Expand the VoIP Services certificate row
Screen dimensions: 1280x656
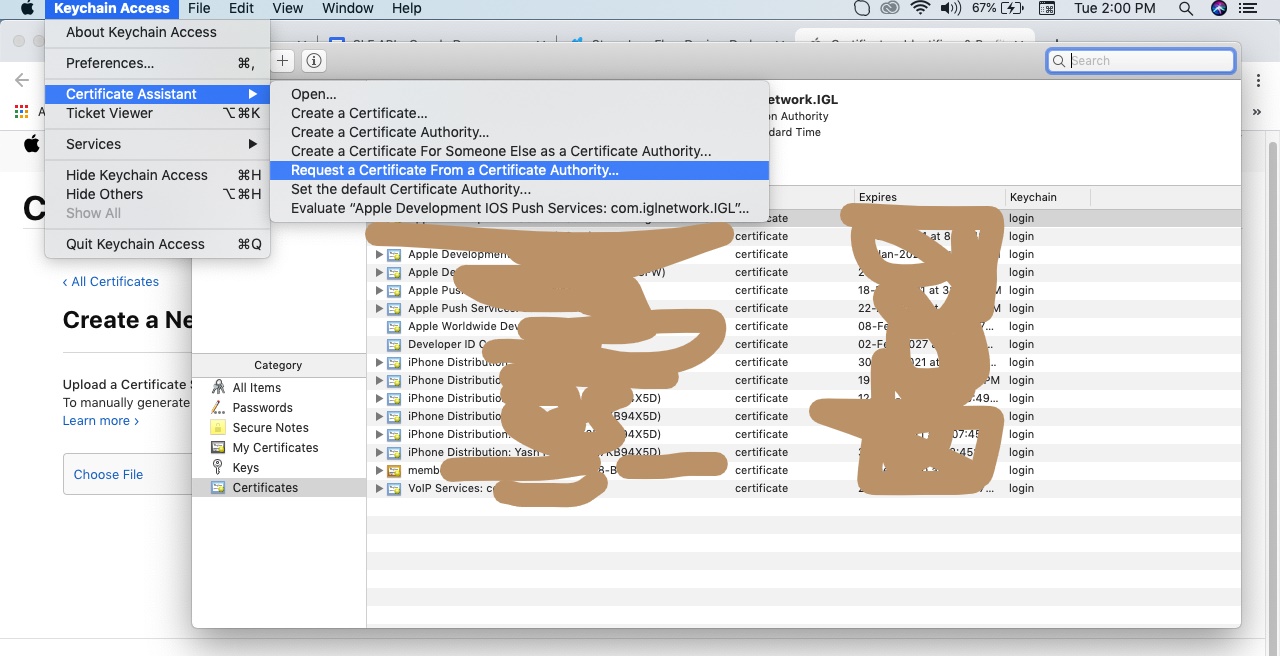pyautogui.click(x=379, y=489)
